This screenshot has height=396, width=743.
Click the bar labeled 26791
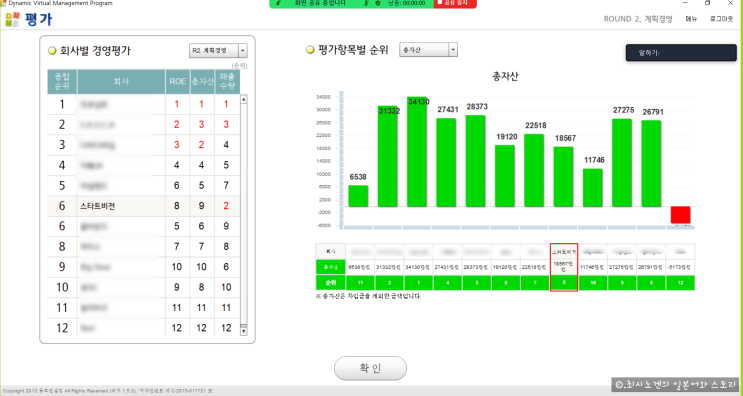click(652, 163)
